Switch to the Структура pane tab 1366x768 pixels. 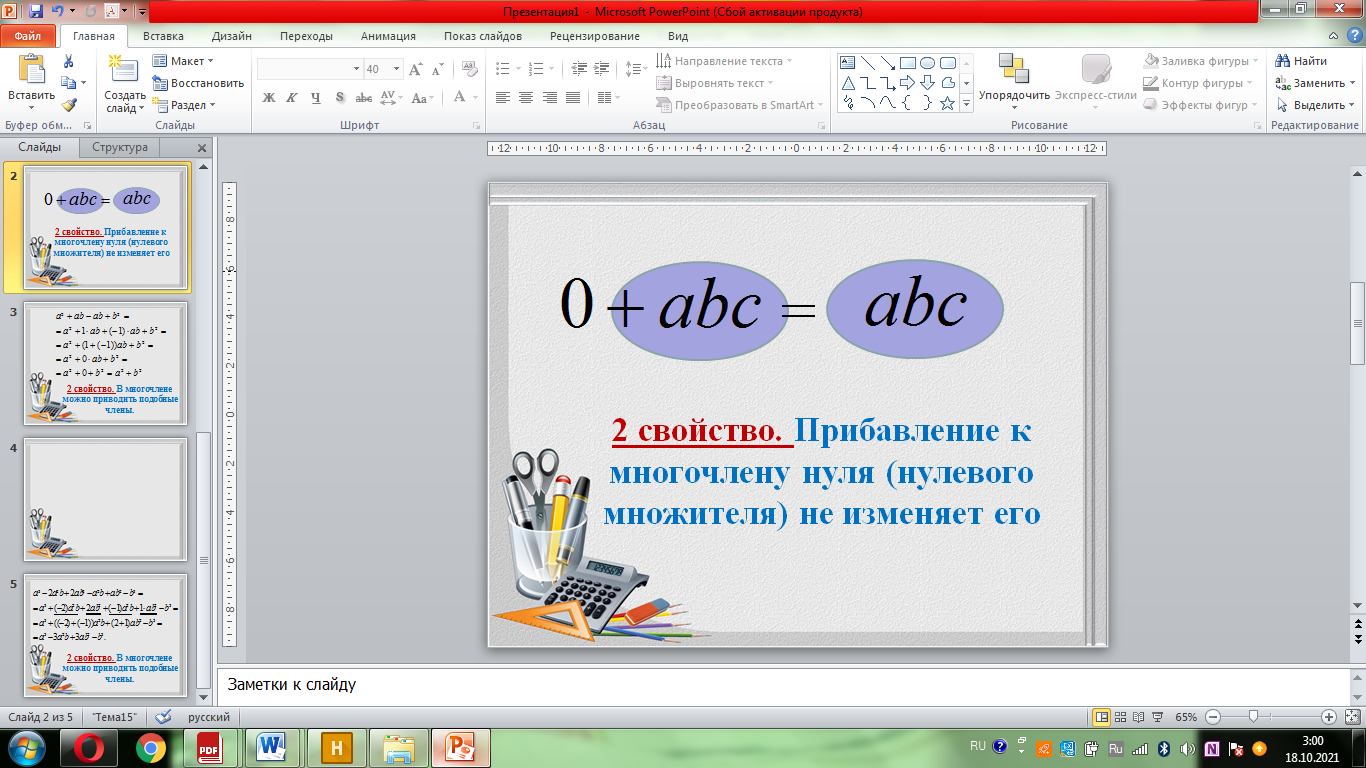(x=119, y=147)
